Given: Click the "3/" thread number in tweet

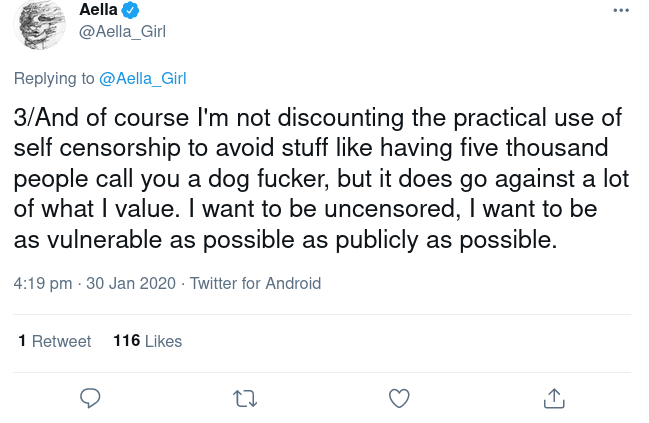Looking at the screenshot, I should pyautogui.click(x=25, y=117).
